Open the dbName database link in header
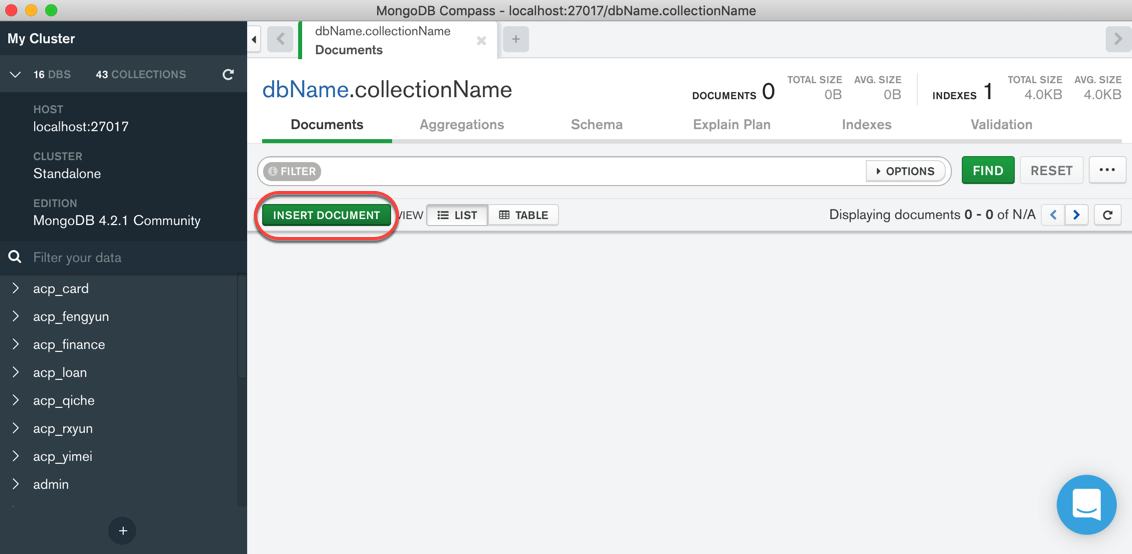 coord(305,90)
